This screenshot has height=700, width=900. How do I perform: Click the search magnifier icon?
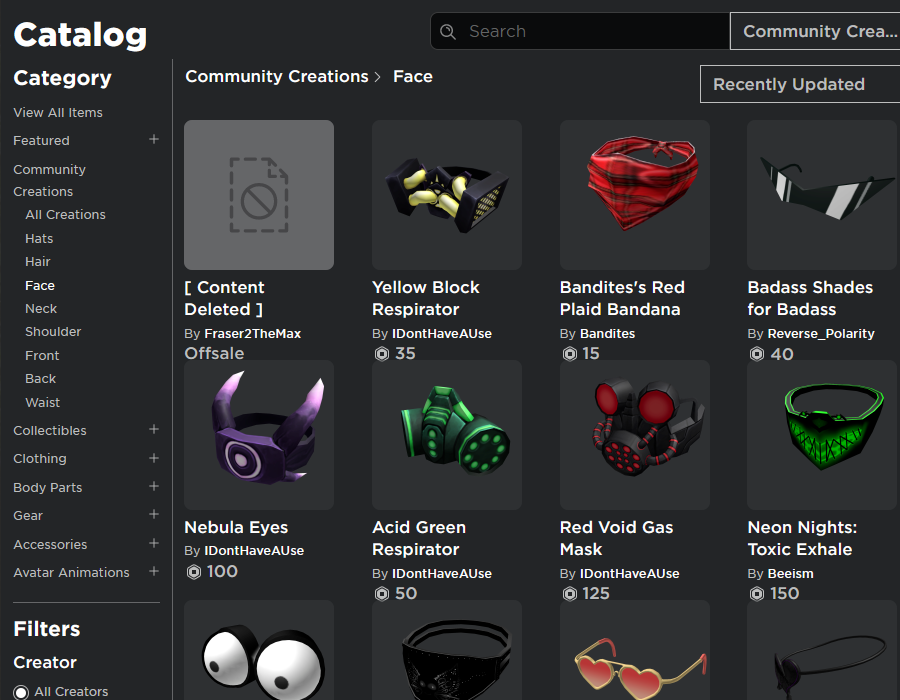pyautogui.click(x=448, y=32)
